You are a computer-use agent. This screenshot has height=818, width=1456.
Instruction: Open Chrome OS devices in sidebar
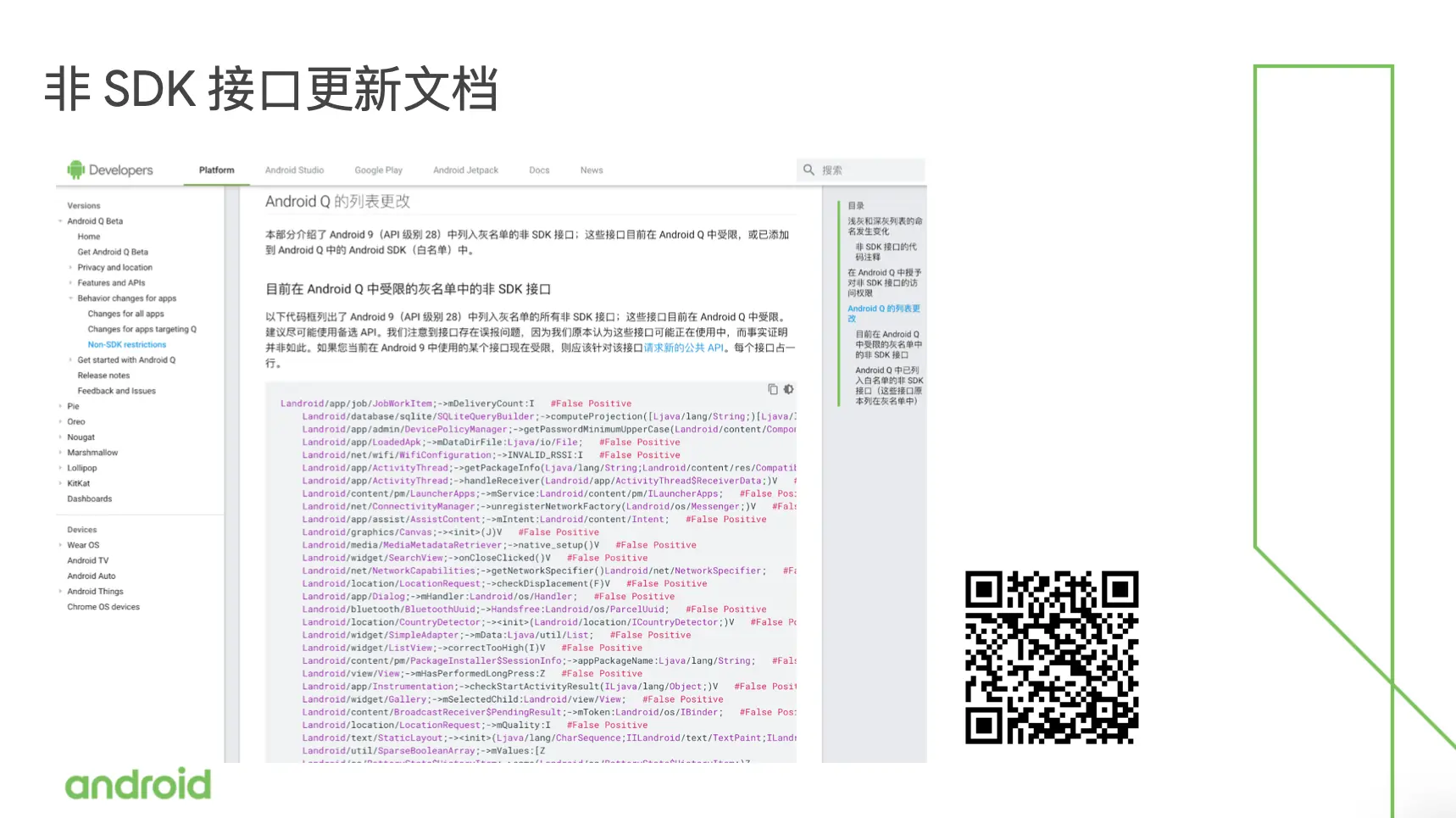click(x=103, y=607)
